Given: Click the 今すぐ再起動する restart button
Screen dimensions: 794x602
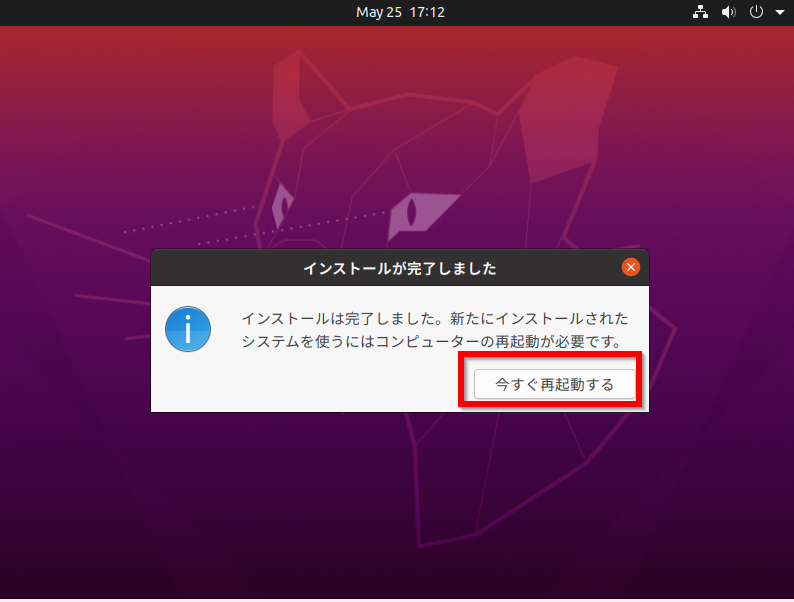Looking at the screenshot, I should point(554,384).
